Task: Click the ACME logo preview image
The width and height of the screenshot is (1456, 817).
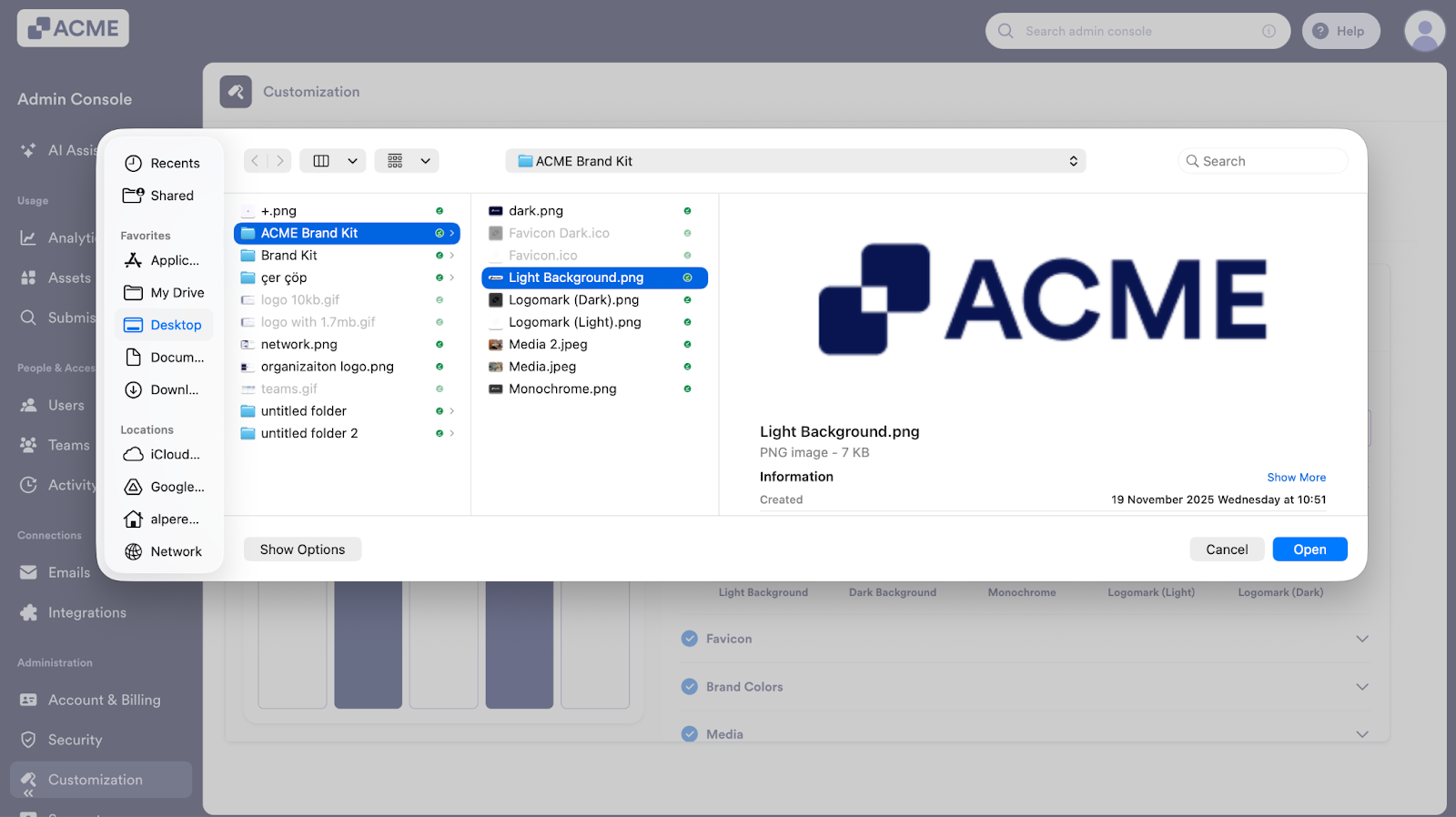Action: 1043,298
